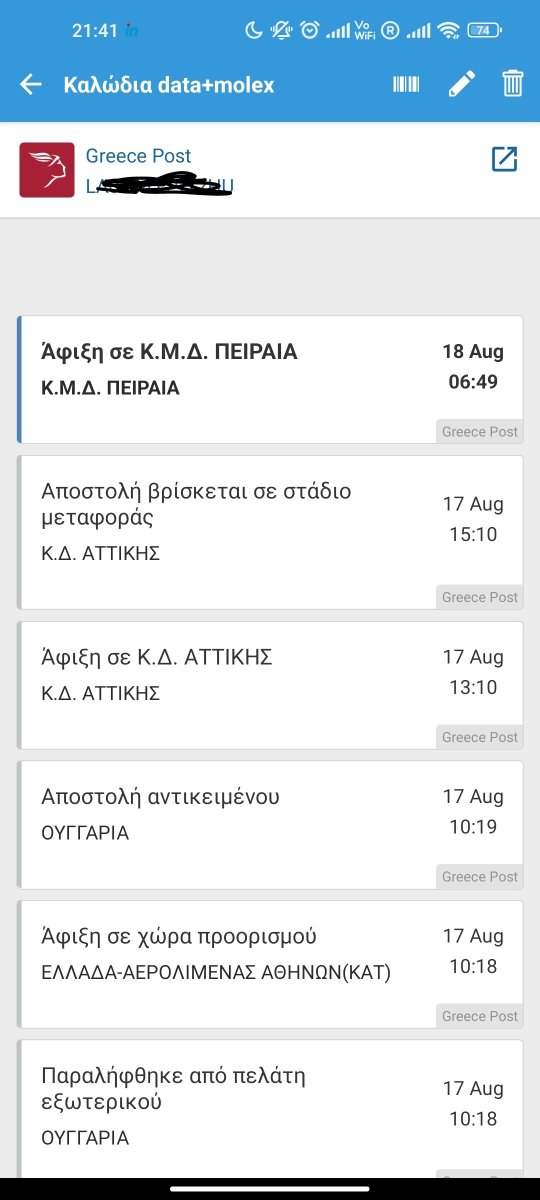Open Άφιξη σε χώρα προορισμού event
The image size is (540, 1200).
tap(270, 964)
